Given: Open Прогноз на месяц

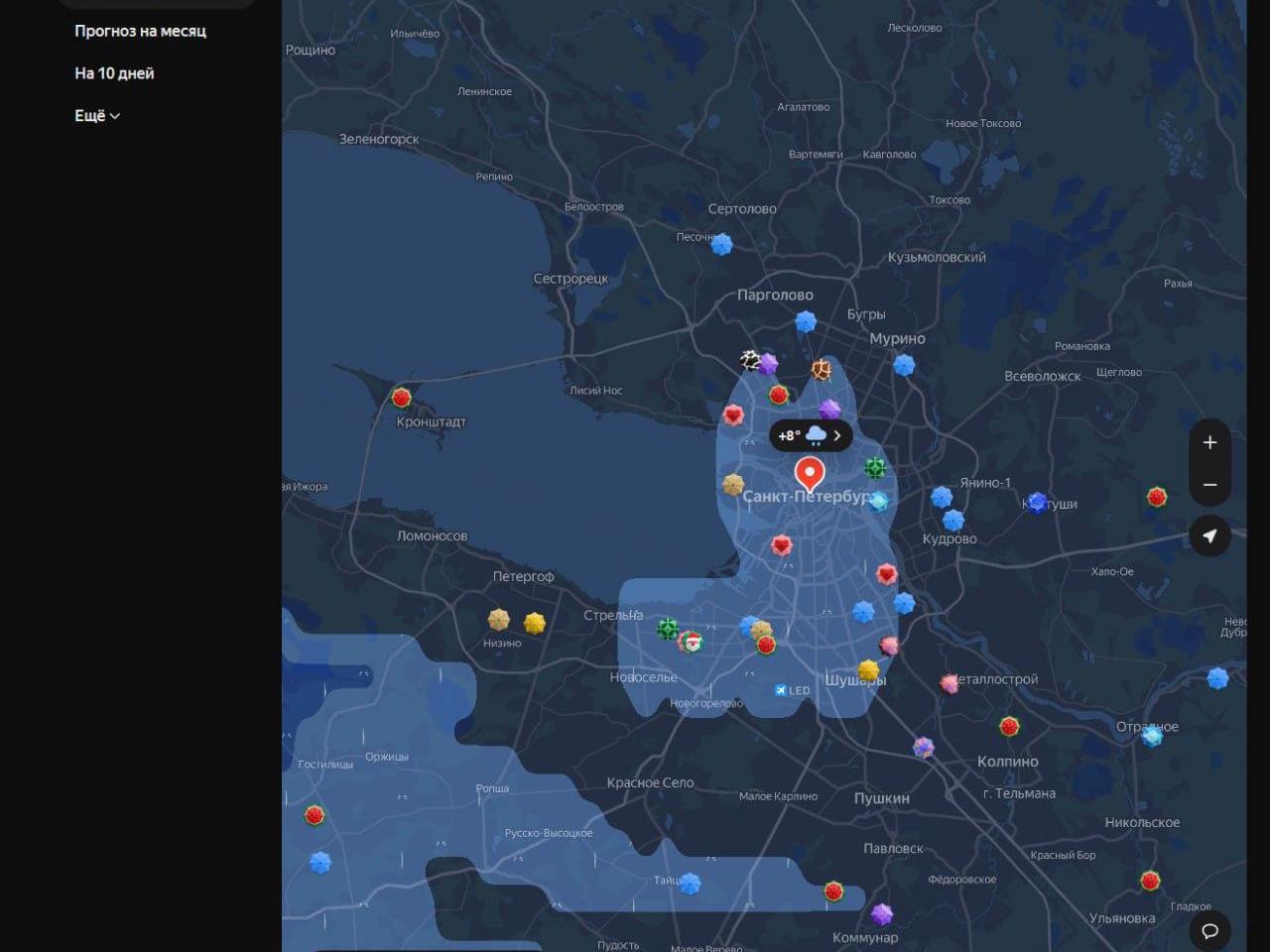Looking at the screenshot, I should coord(140,31).
